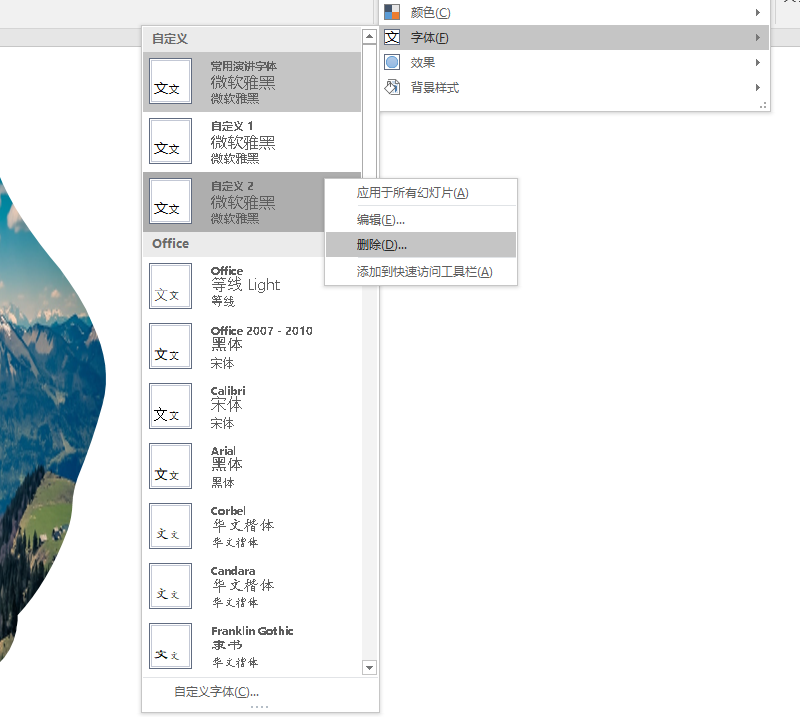
Task: Select the 自定义 1 font theme name
Action: point(232,126)
